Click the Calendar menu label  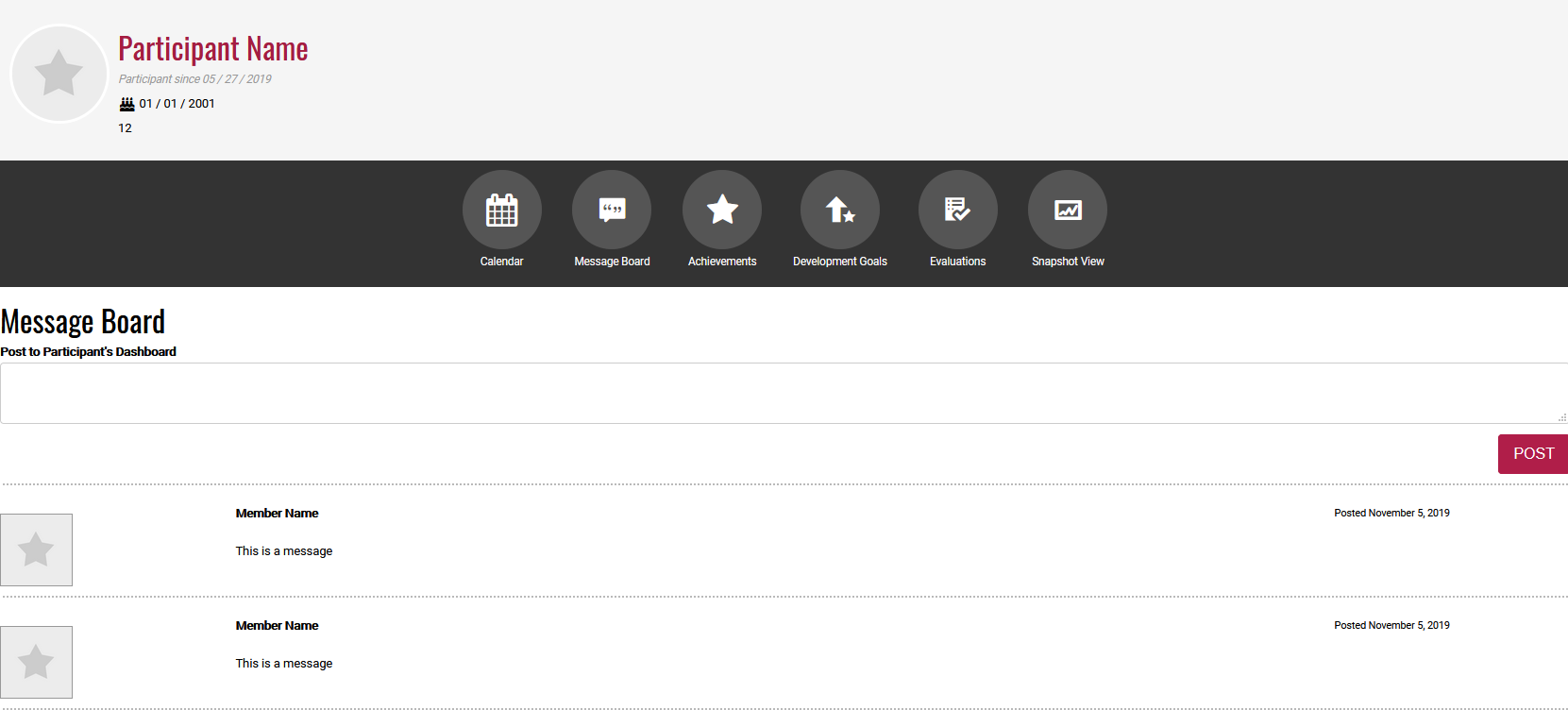coord(501,262)
